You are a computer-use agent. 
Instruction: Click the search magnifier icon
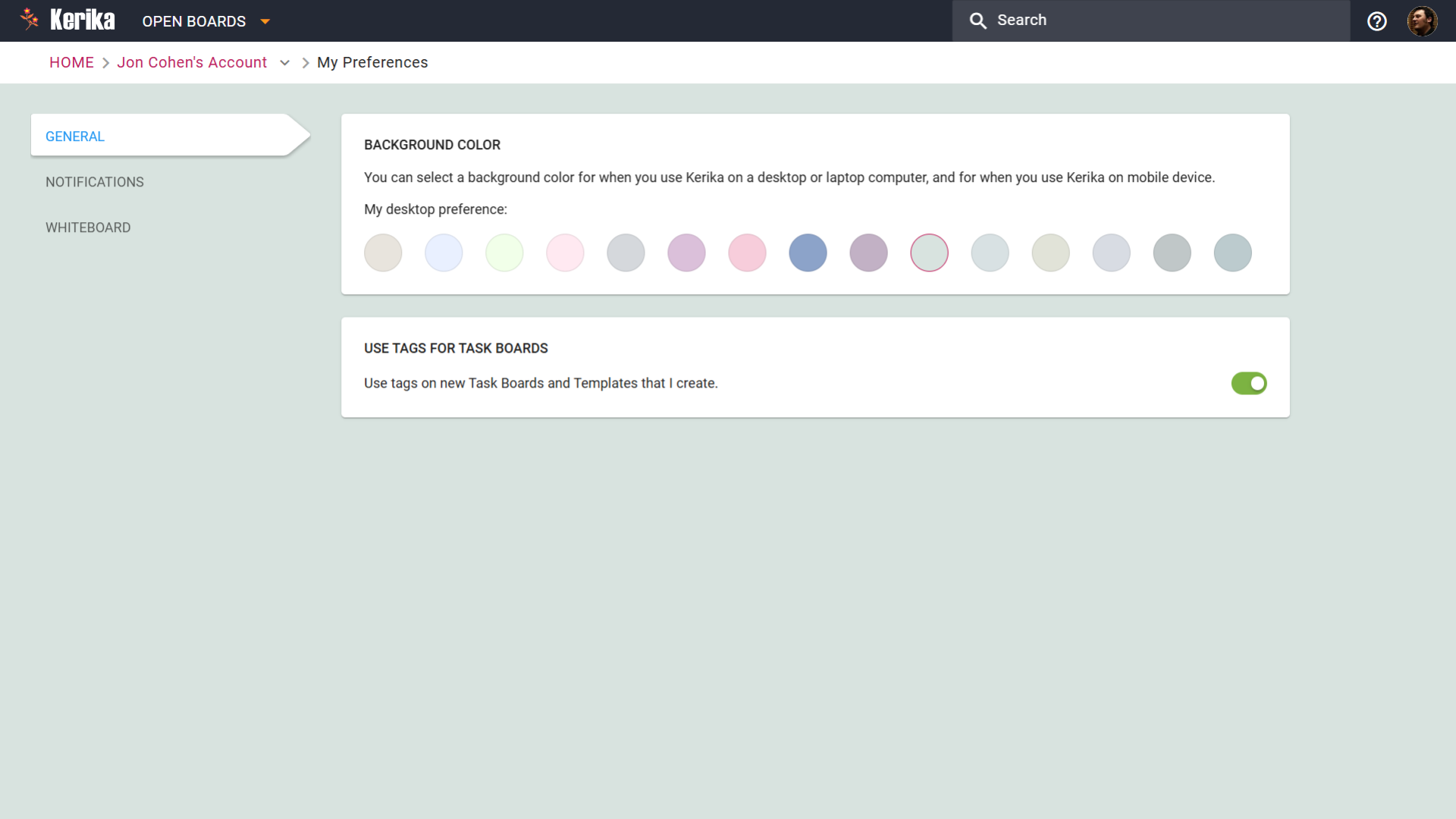[x=977, y=21]
